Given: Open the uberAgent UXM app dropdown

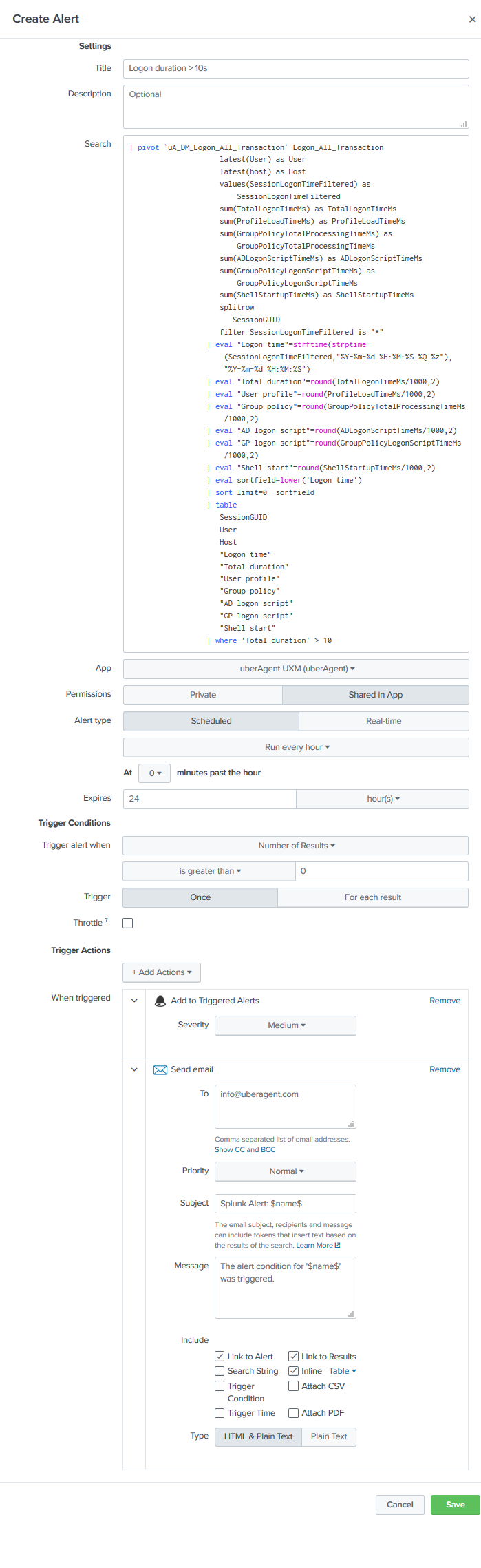Looking at the screenshot, I should point(296,669).
